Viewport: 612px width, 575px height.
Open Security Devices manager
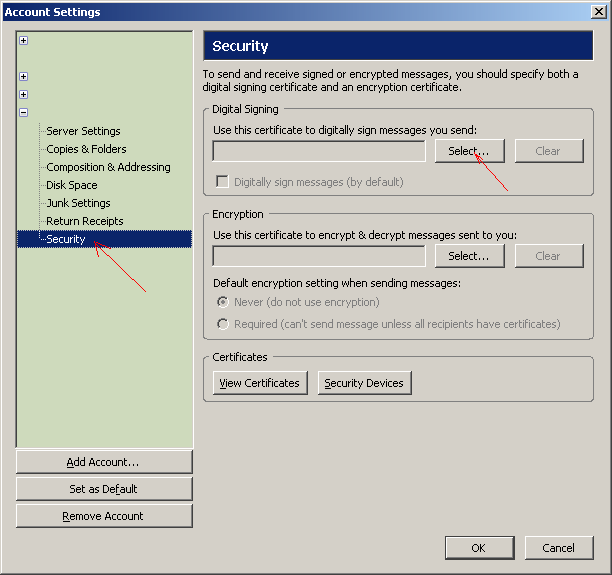364,383
